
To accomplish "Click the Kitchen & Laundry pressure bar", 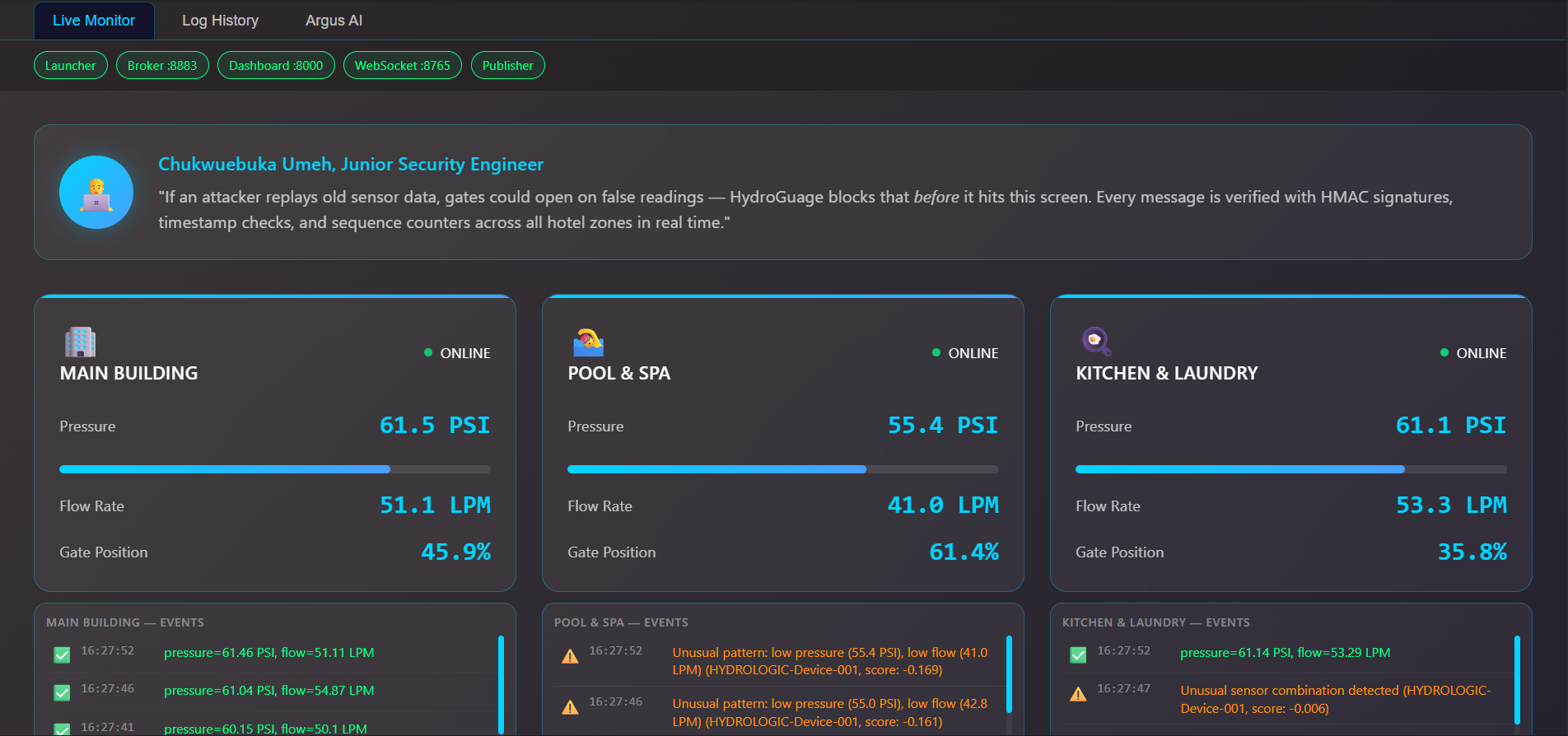I will pos(1291,469).
